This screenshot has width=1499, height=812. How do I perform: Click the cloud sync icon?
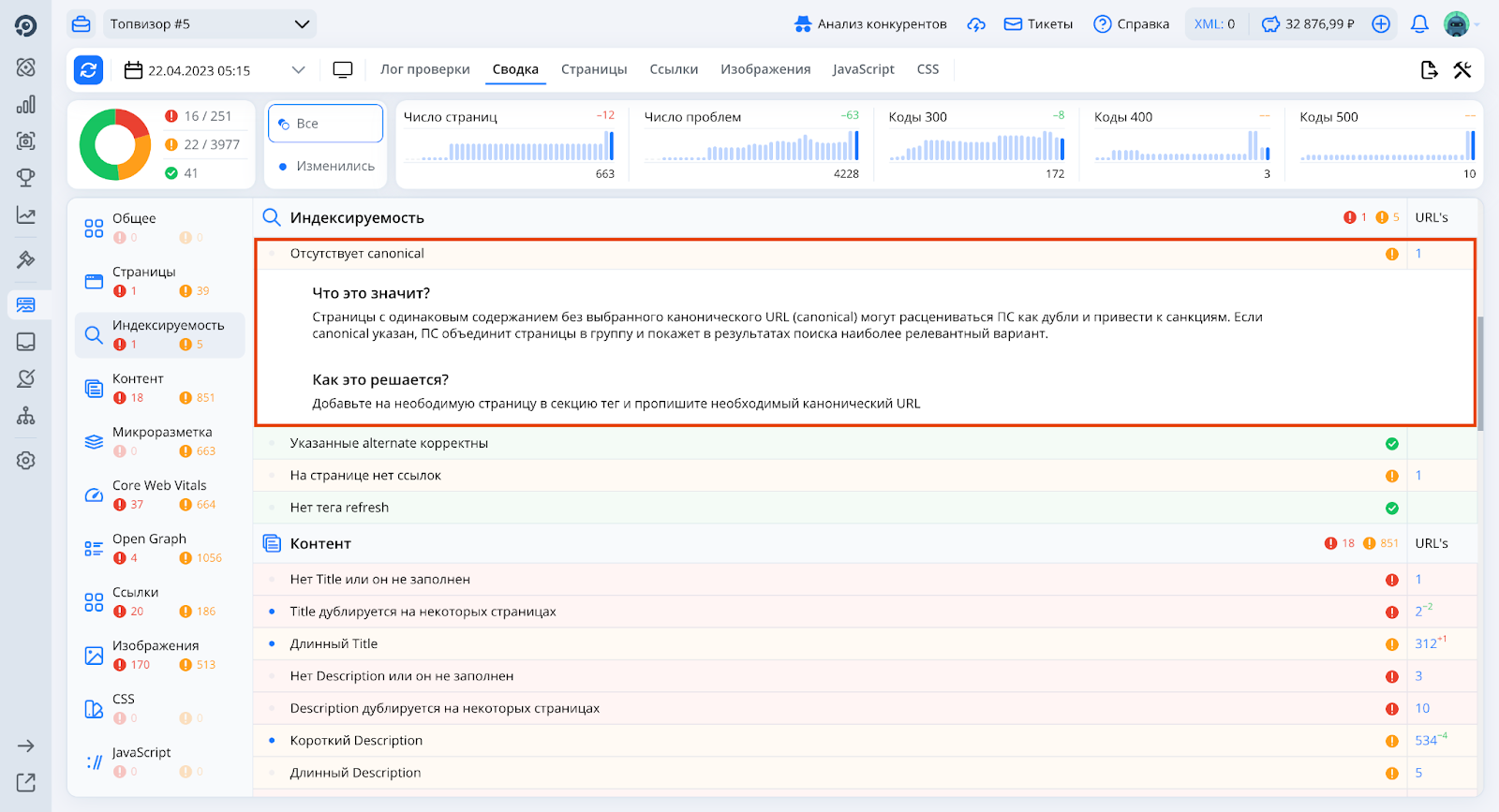[976, 24]
